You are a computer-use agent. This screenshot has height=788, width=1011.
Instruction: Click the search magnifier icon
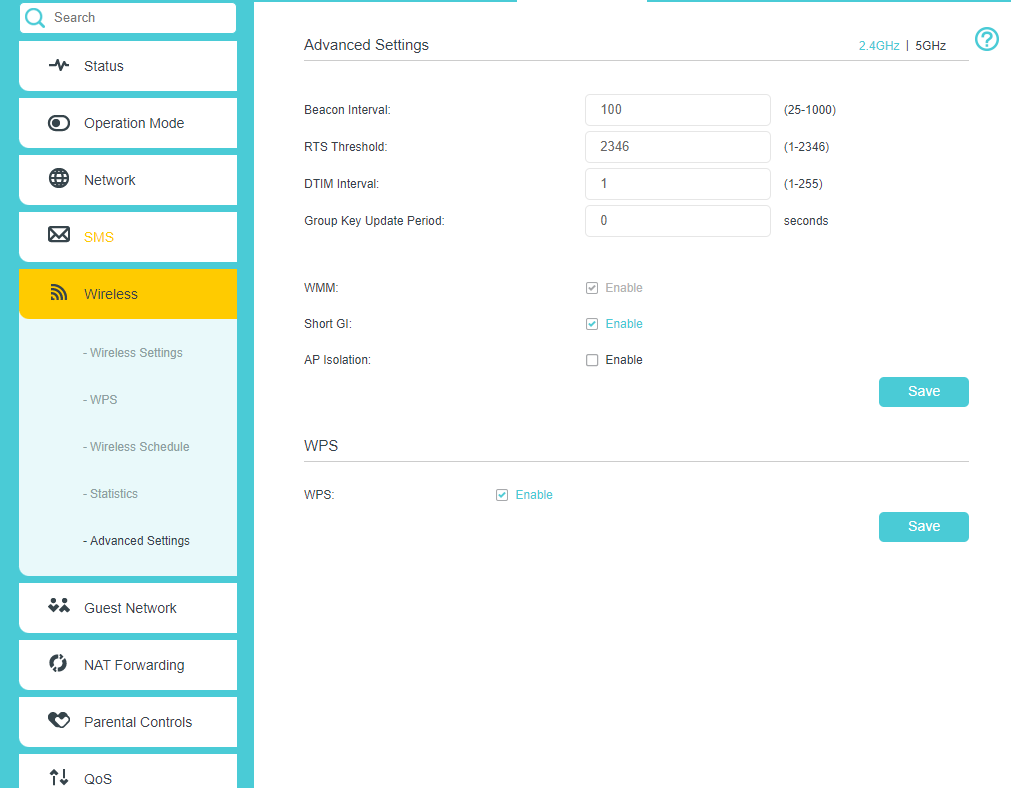click(35, 17)
